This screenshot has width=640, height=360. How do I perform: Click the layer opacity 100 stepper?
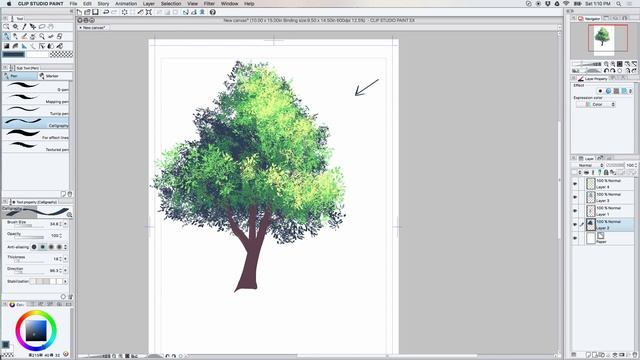pyautogui.click(x=636, y=165)
